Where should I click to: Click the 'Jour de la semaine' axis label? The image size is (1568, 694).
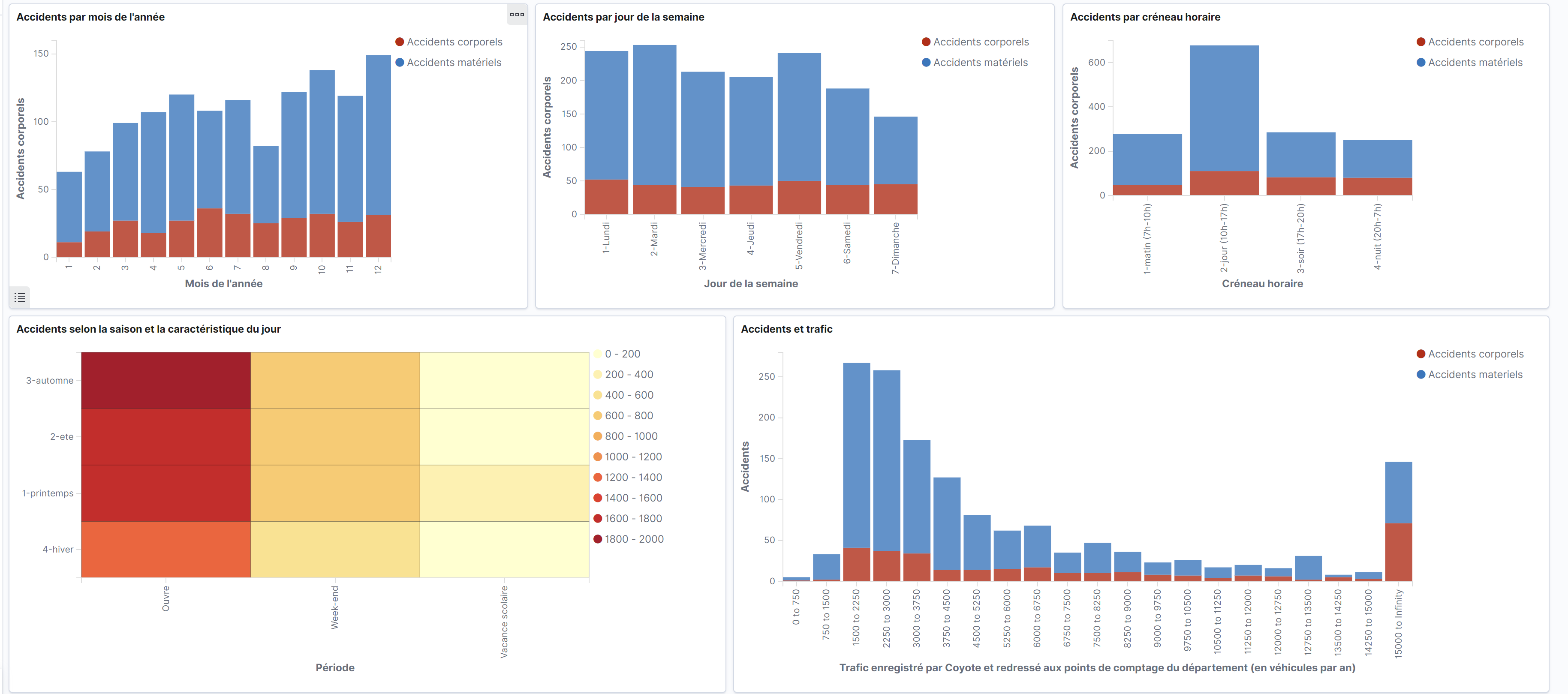(x=750, y=284)
